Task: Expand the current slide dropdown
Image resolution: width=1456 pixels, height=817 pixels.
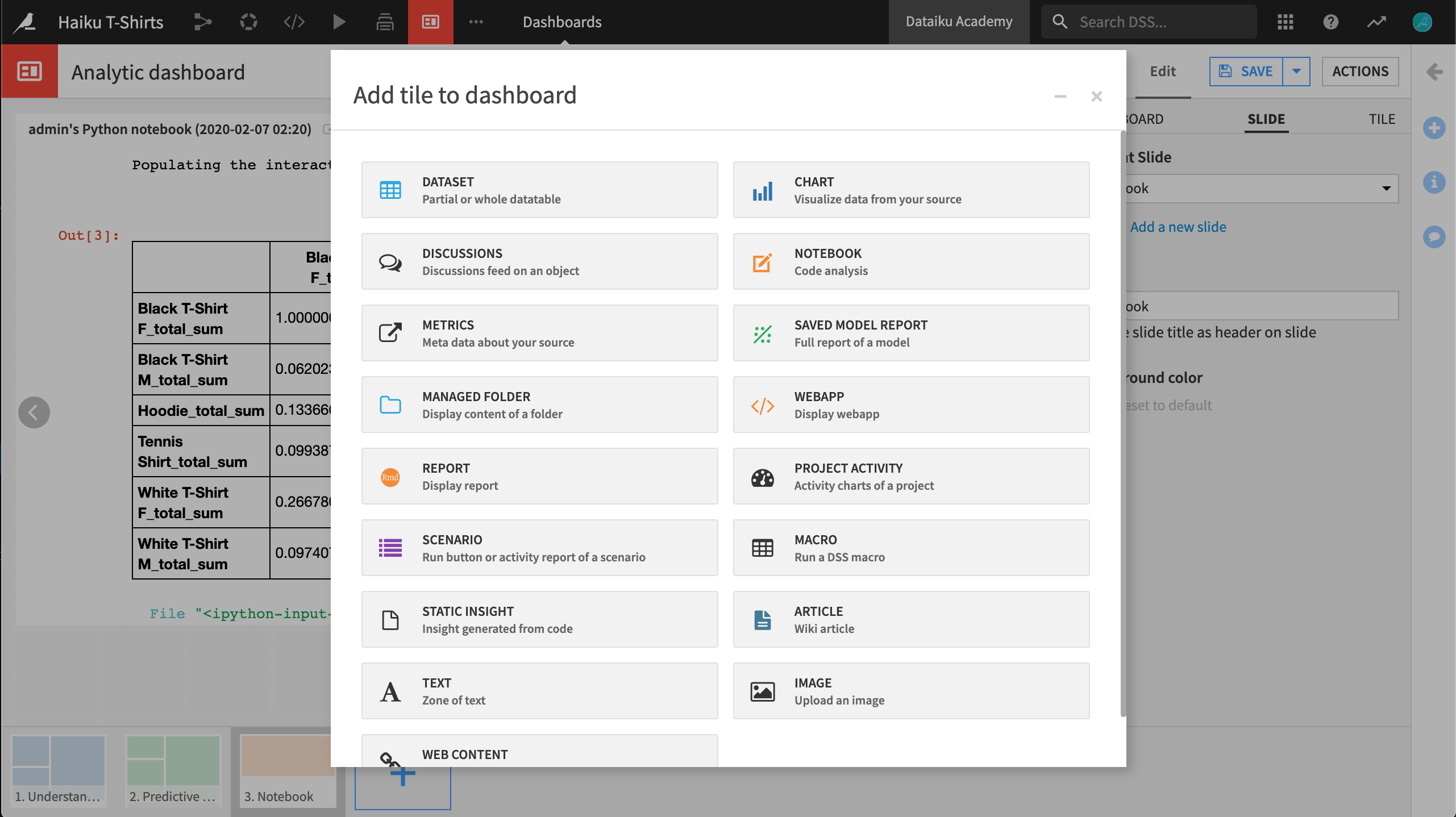Action: tap(1262, 189)
